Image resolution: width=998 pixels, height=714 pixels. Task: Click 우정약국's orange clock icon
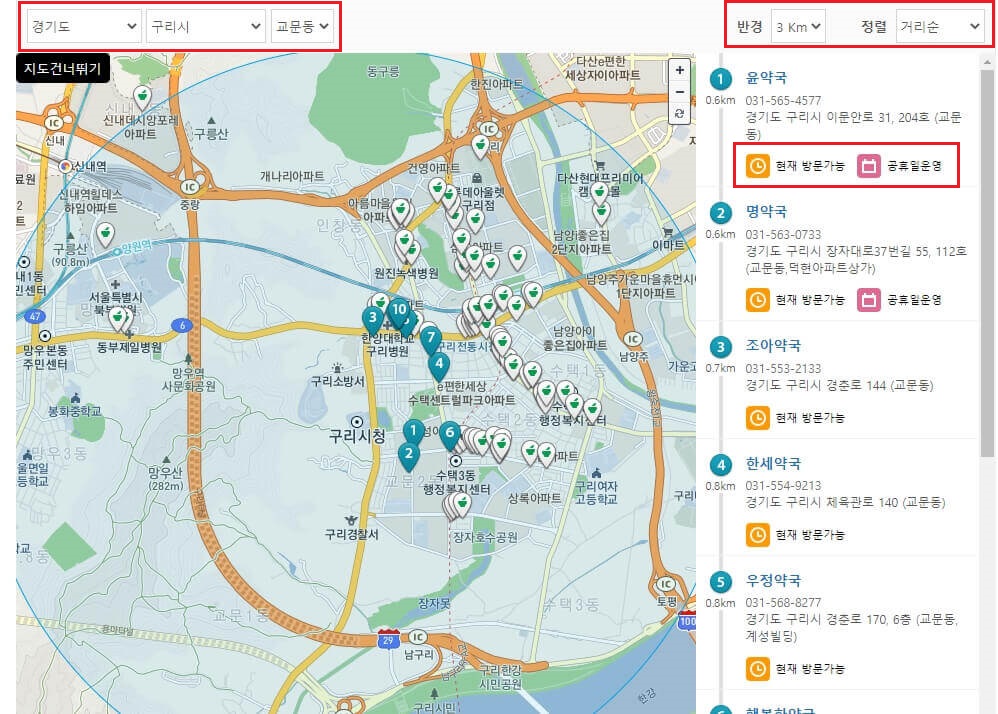pos(757,669)
